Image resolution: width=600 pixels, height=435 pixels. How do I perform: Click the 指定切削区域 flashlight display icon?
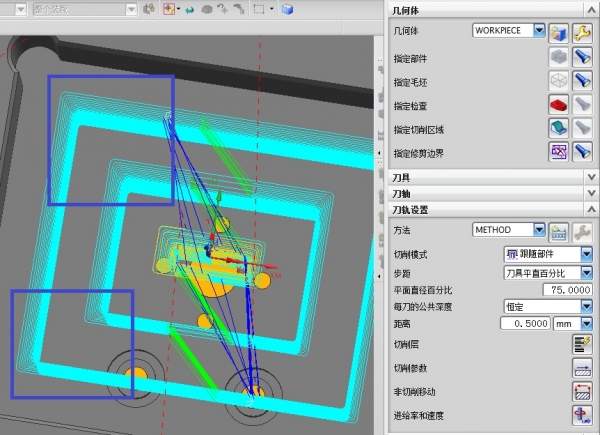[582, 128]
